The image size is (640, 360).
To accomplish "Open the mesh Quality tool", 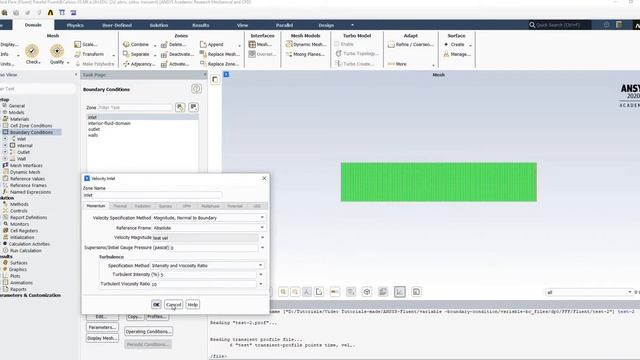I will click(57, 51).
